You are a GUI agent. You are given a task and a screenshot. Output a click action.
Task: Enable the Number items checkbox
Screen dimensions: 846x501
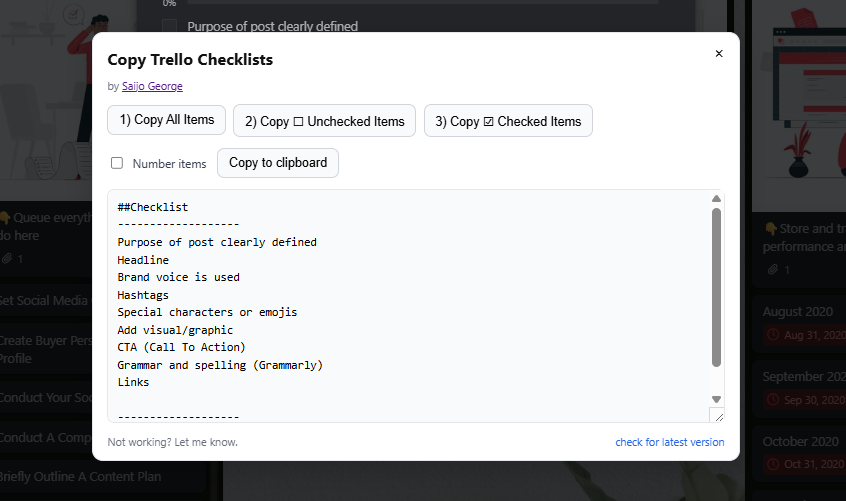(x=117, y=163)
